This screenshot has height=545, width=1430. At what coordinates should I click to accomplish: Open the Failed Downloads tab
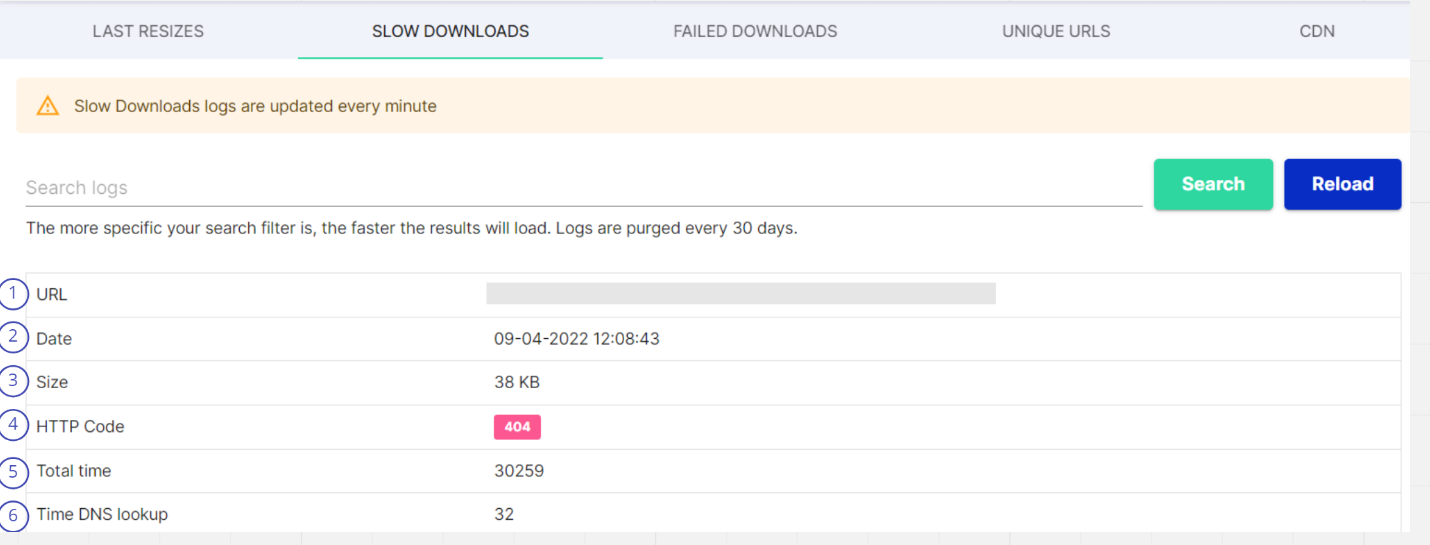pyautogui.click(x=755, y=31)
